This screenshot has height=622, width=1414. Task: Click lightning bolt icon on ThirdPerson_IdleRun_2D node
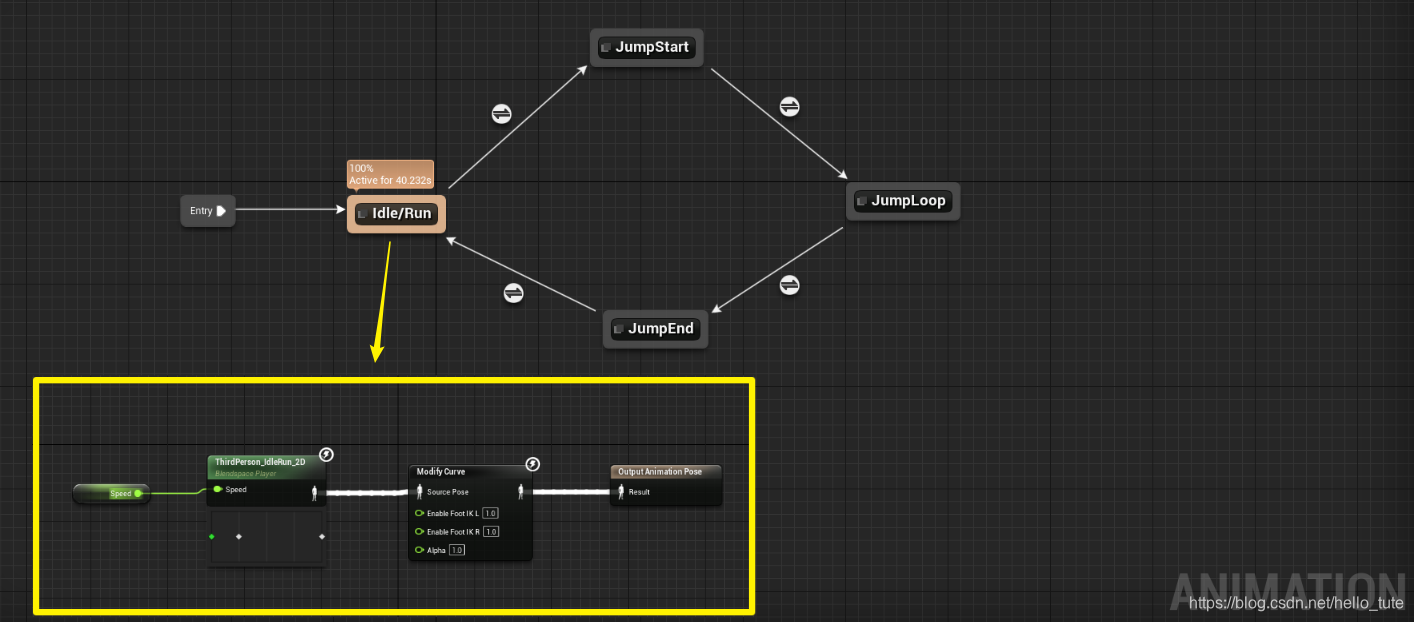(x=325, y=454)
